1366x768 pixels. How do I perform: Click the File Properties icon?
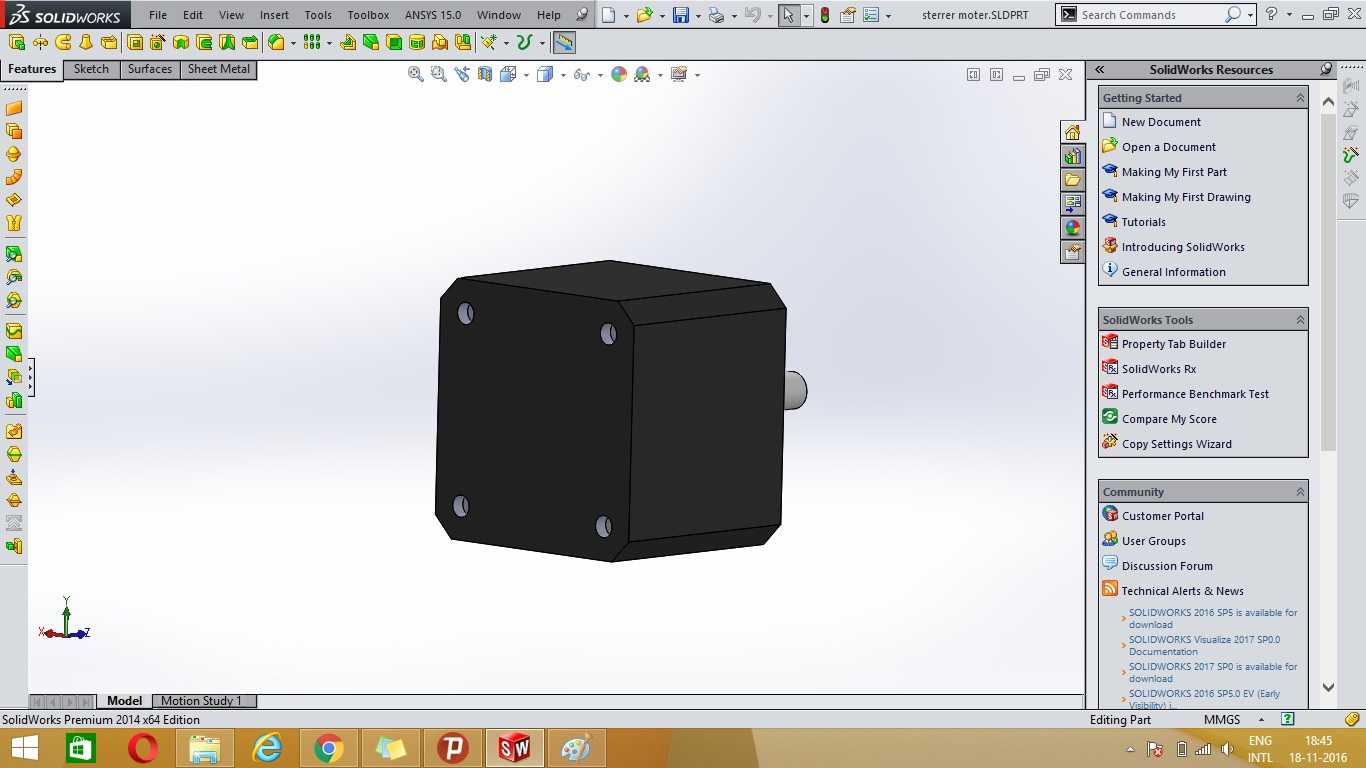[x=848, y=15]
